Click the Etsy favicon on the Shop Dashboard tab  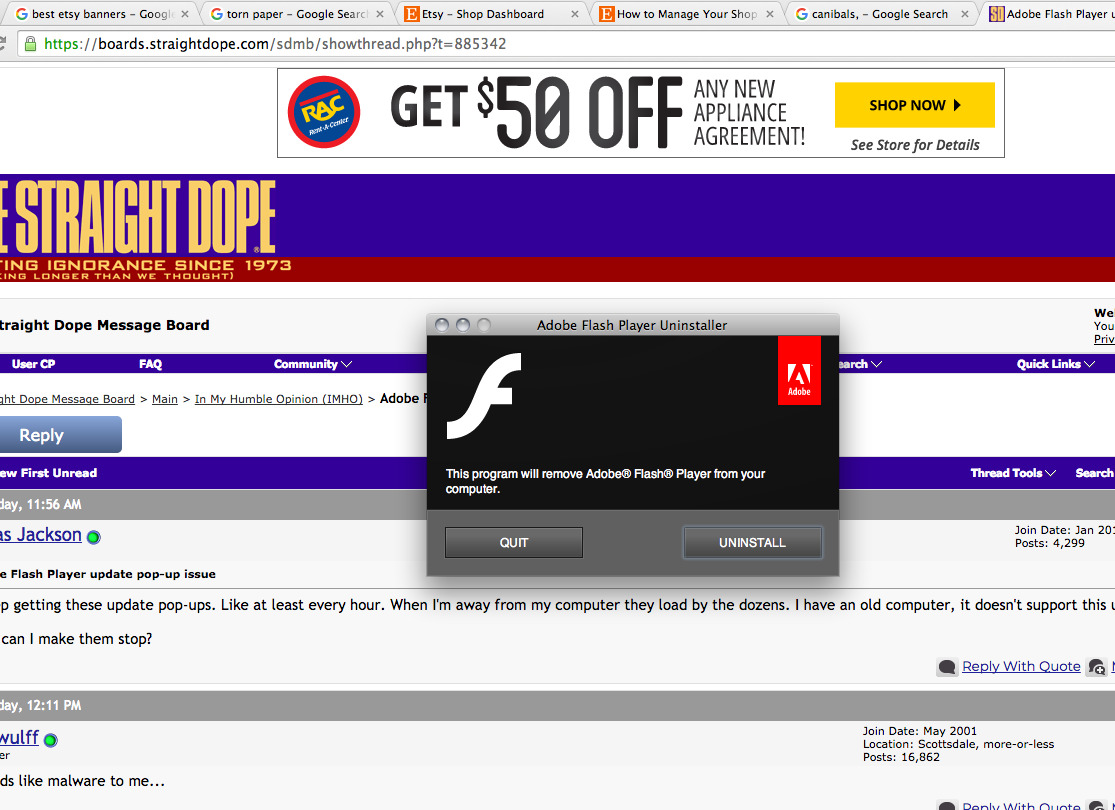click(x=412, y=14)
